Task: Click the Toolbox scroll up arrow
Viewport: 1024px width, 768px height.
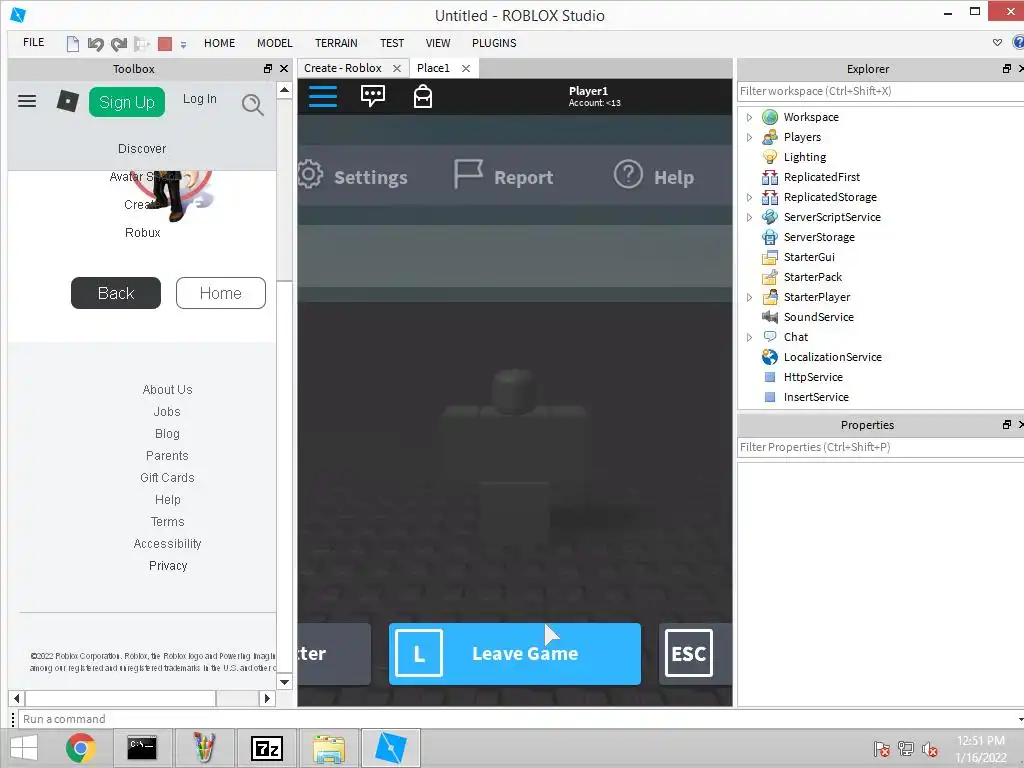Action: click(284, 90)
